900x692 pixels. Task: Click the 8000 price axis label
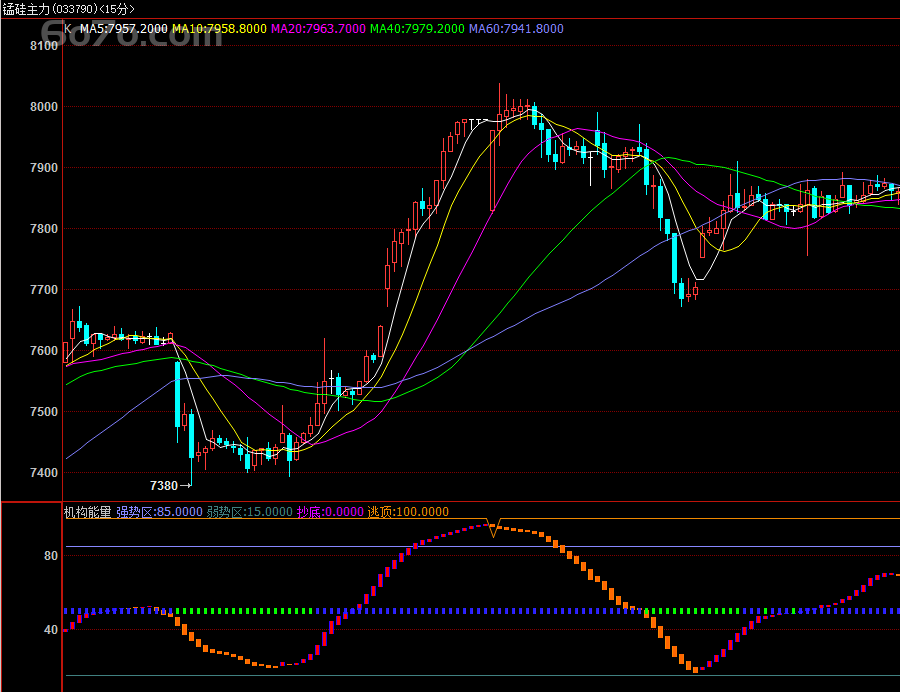pos(44,107)
